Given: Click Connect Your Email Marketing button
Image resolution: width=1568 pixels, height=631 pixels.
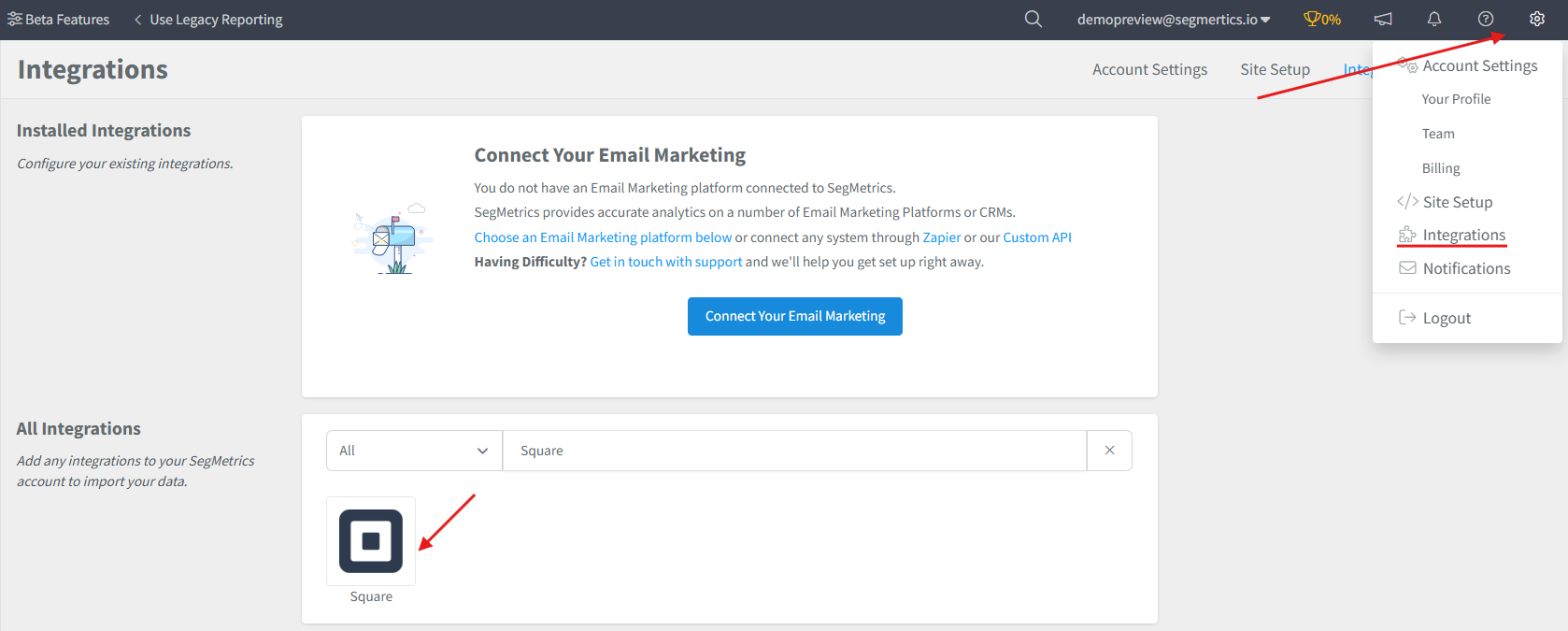Looking at the screenshot, I should coord(795,316).
